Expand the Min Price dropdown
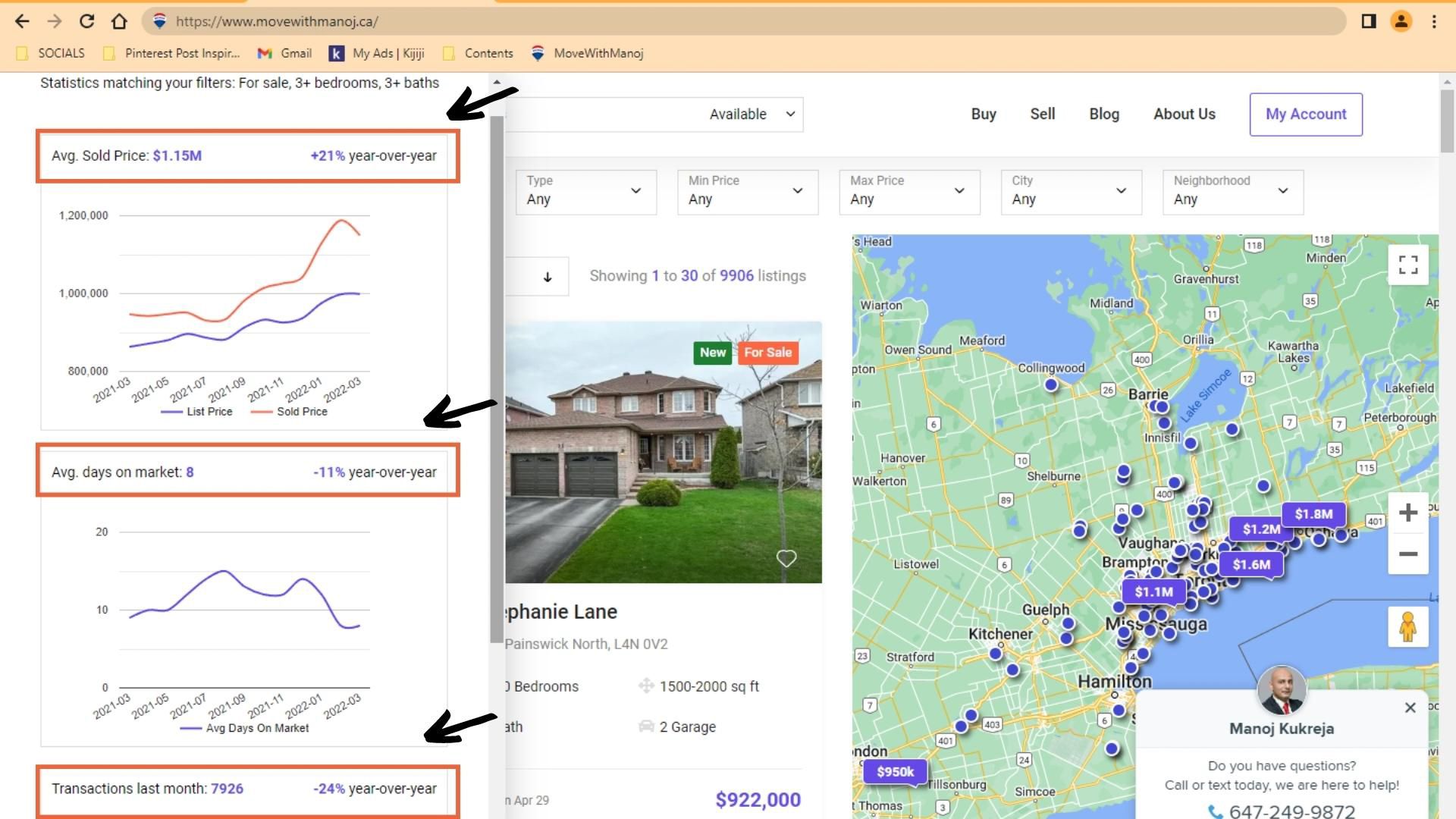Screen dimensions: 1456x819 (x=747, y=191)
